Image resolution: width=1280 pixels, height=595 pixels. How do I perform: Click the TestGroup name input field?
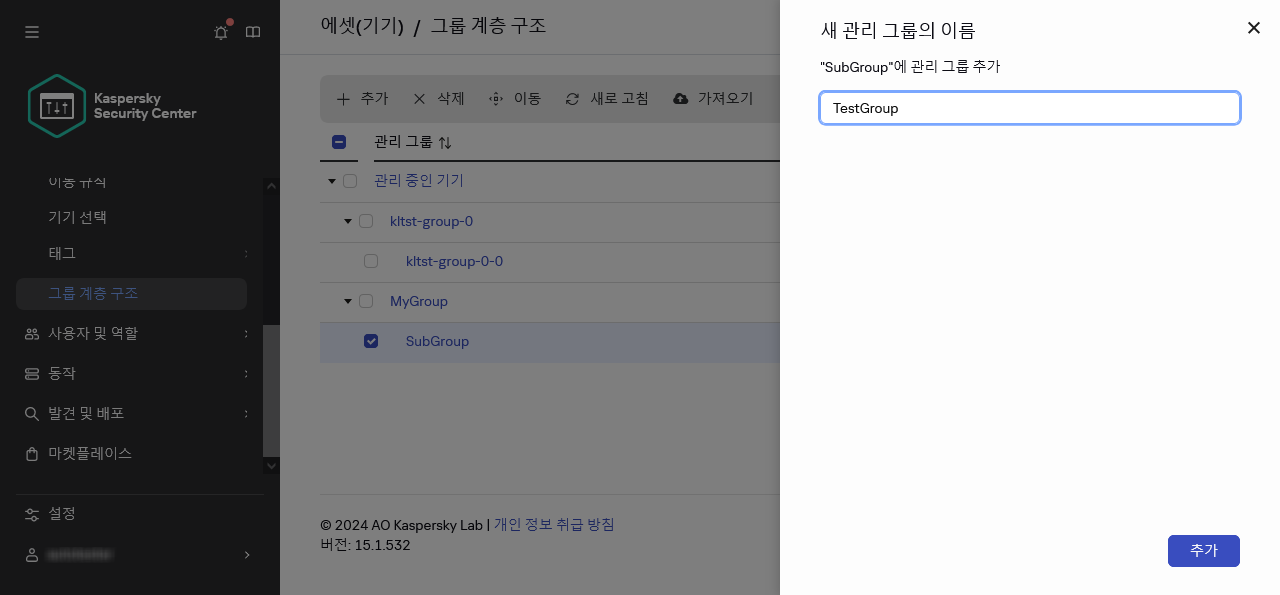(x=1030, y=108)
